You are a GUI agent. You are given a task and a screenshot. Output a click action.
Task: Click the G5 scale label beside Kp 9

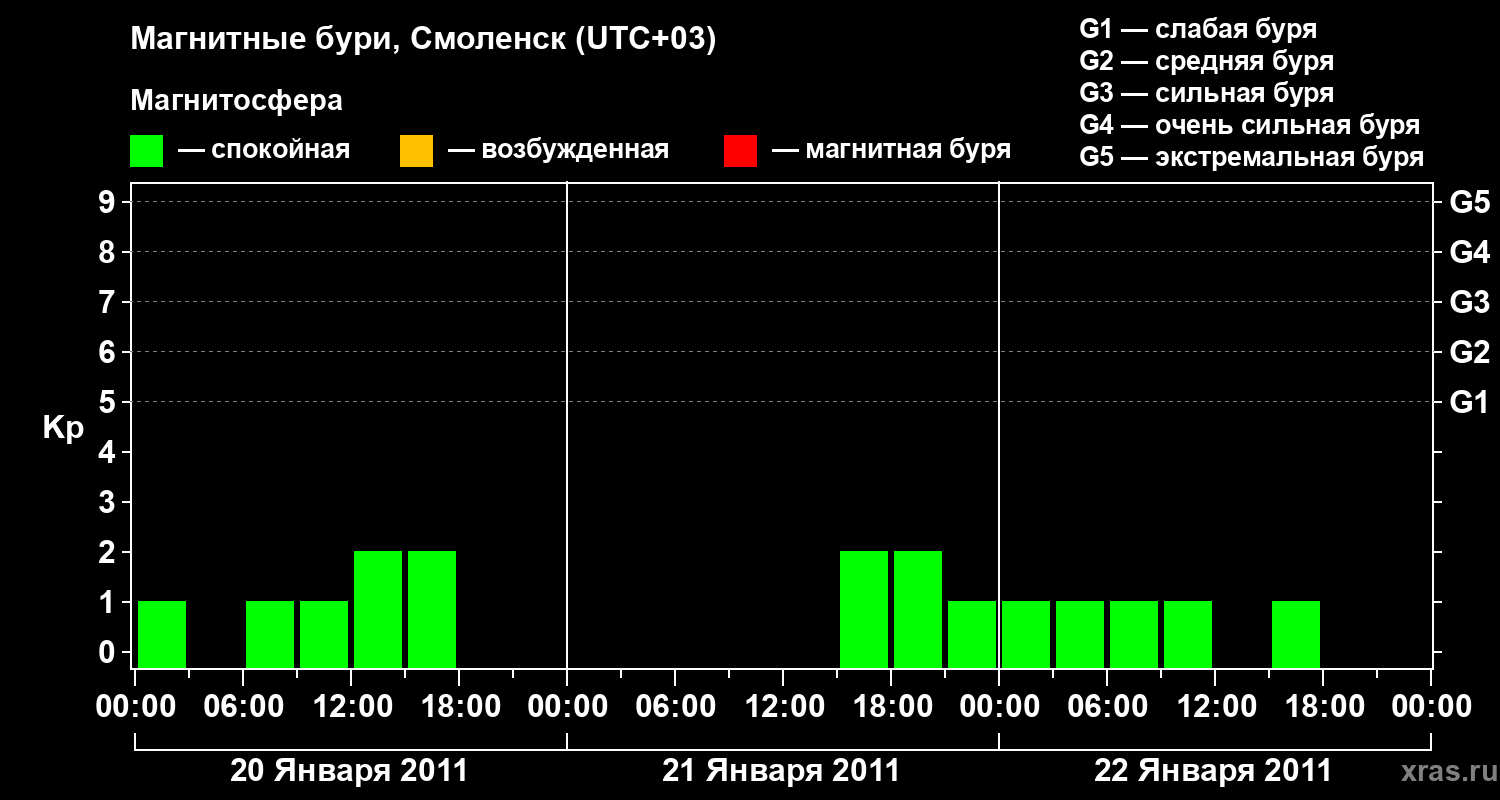(x=1469, y=202)
